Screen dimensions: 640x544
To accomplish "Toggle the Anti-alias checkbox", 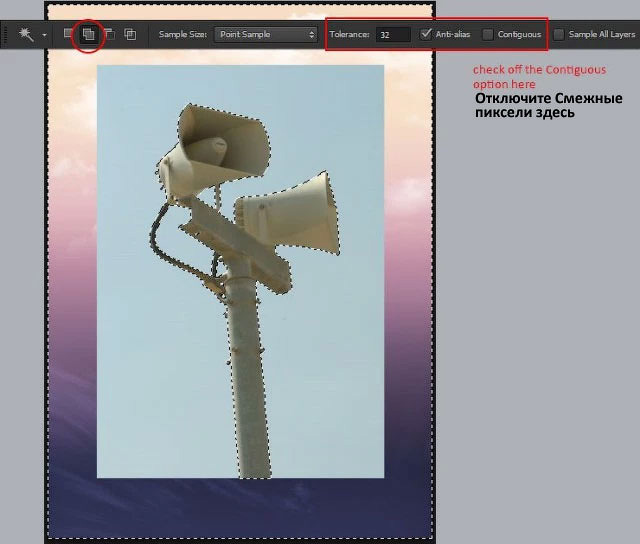I will pyautogui.click(x=426, y=34).
